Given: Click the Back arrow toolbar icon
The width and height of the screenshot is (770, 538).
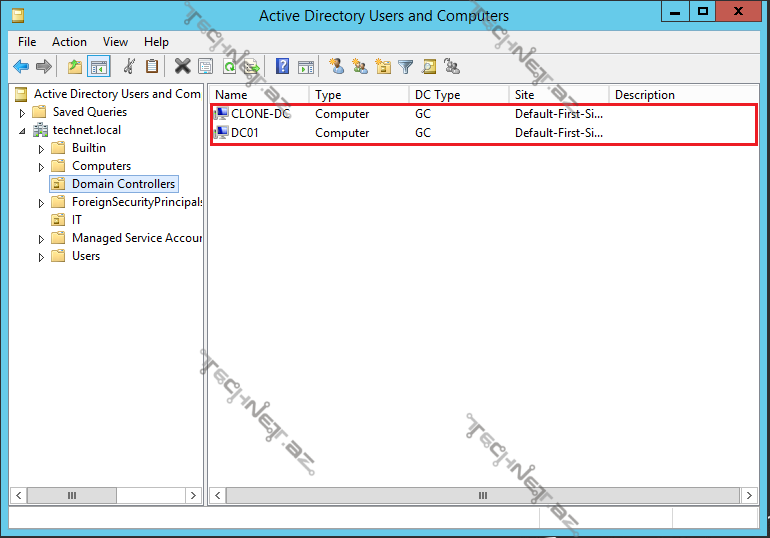Looking at the screenshot, I should (21, 67).
